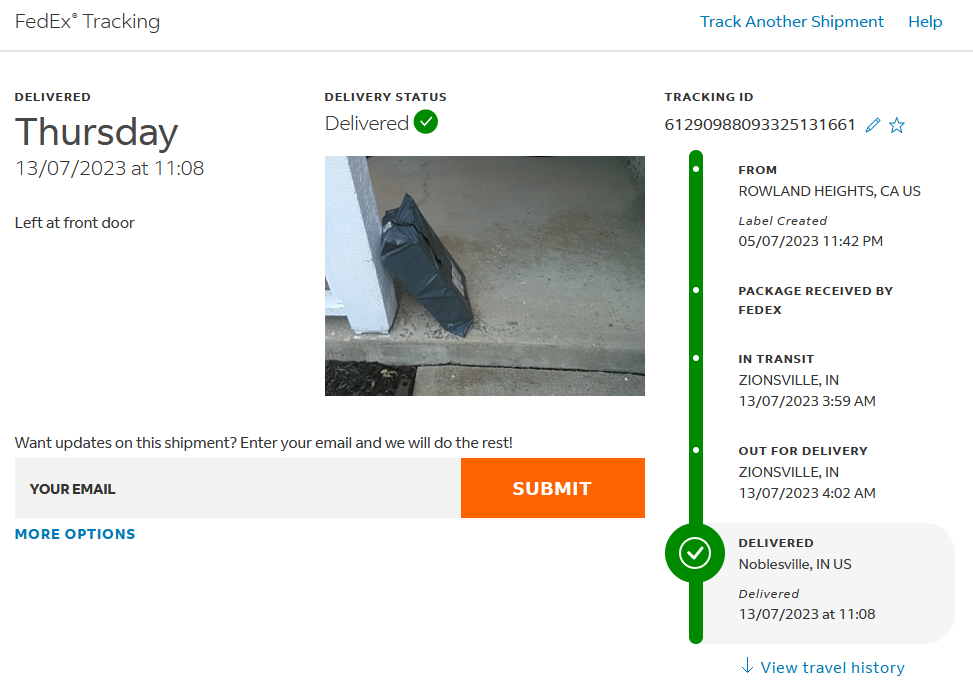This screenshot has height=688, width=973.
Task: Click the Out for Delivery timeline dot
Action: pyautogui.click(x=696, y=450)
